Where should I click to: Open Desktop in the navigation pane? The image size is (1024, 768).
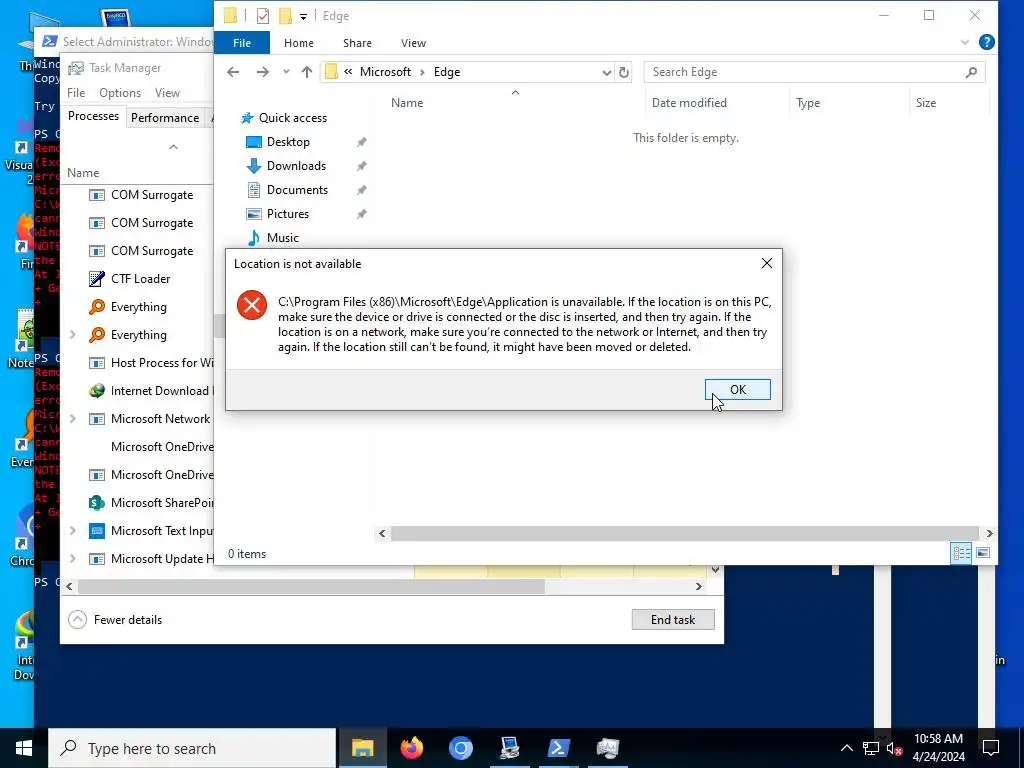click(288, 142)
